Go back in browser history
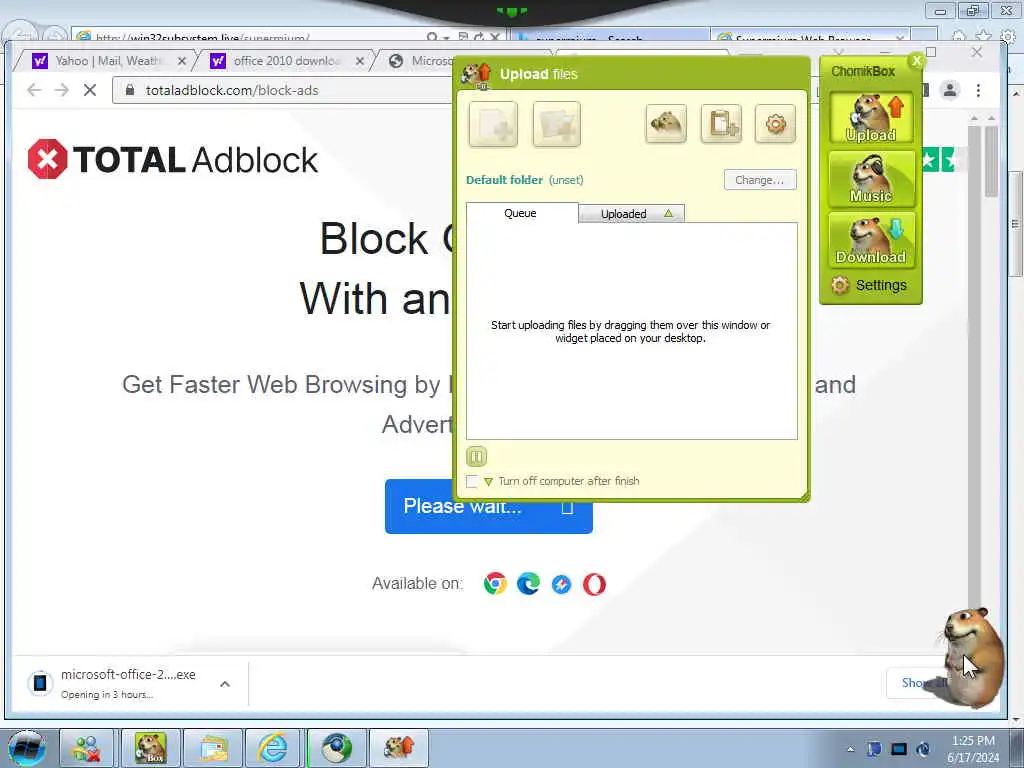Viewport: 1024px width, 768px height. 34,90
